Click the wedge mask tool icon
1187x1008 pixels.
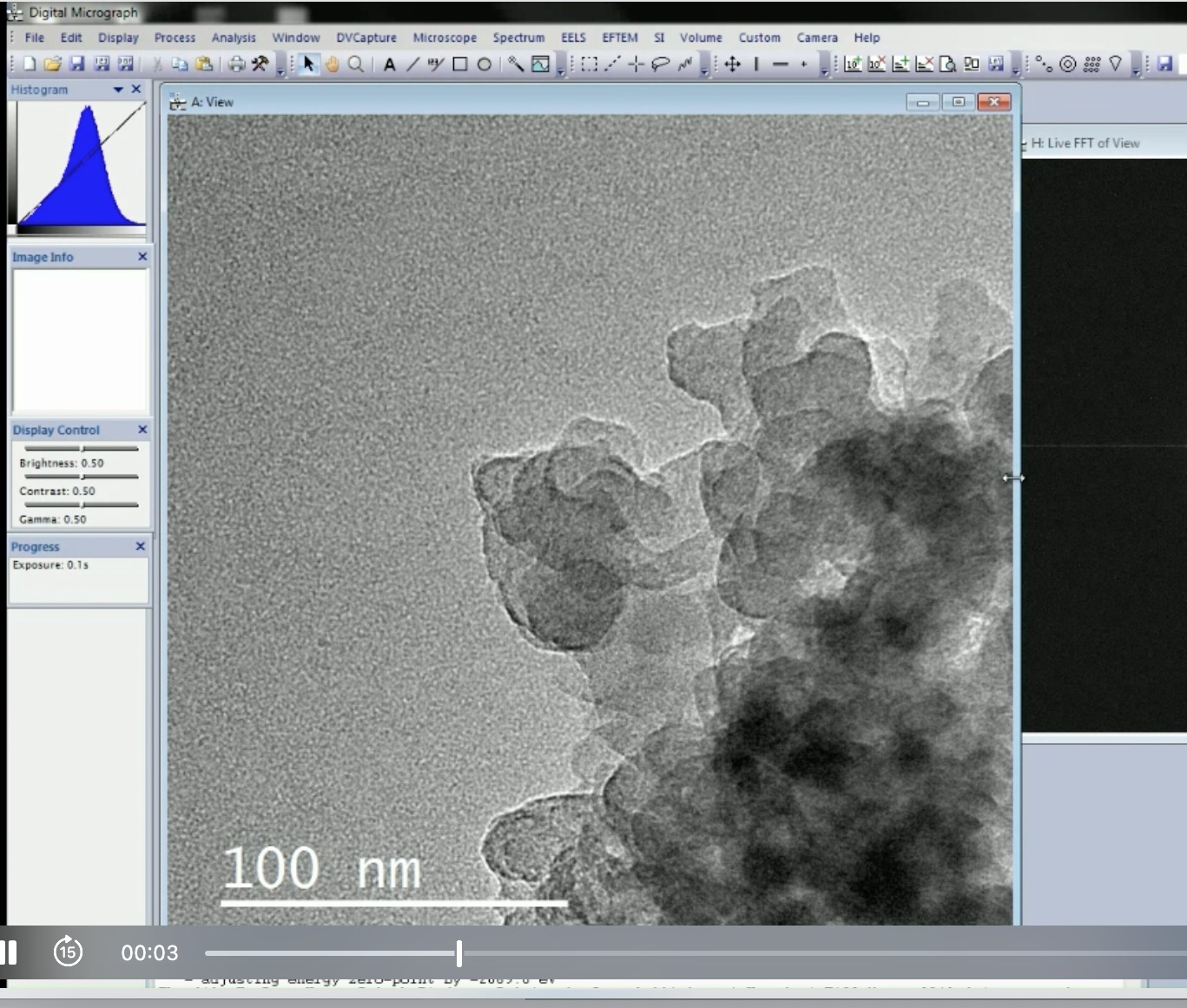point(1116,64)
